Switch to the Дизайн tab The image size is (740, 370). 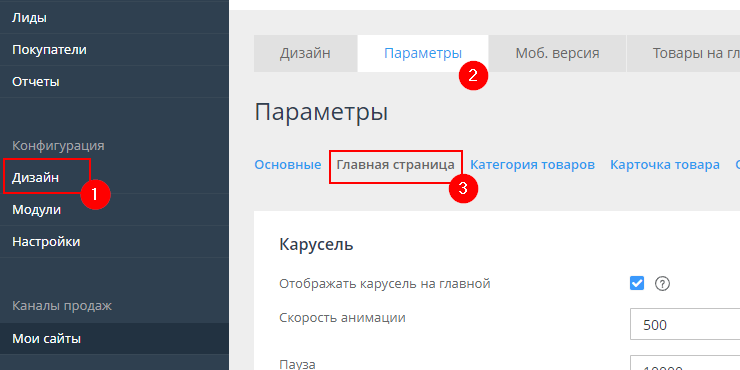pos(305,53)
